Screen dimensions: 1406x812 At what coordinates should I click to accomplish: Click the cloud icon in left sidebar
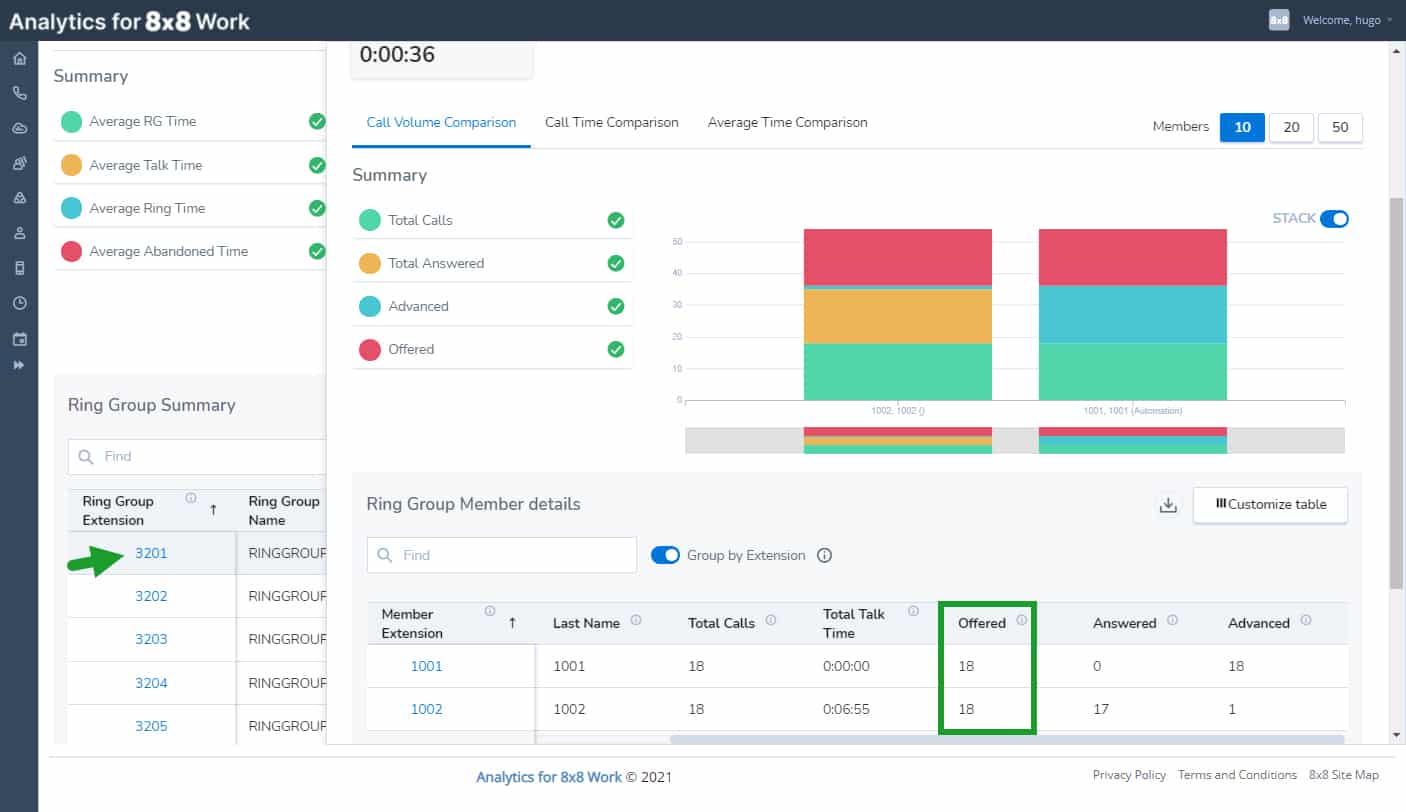[x=19, y=128]
